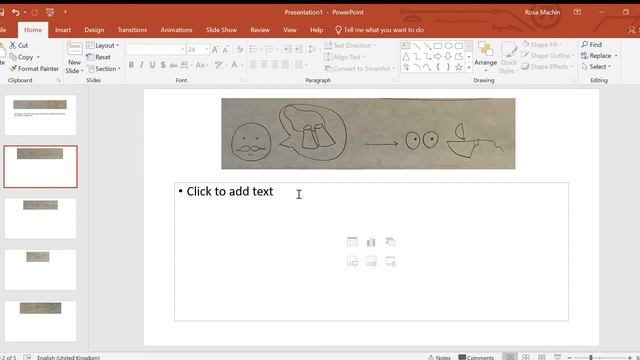Open the Font Color picker
The height and width of the screenshot is (360, 640).
(x=234, y=65)
